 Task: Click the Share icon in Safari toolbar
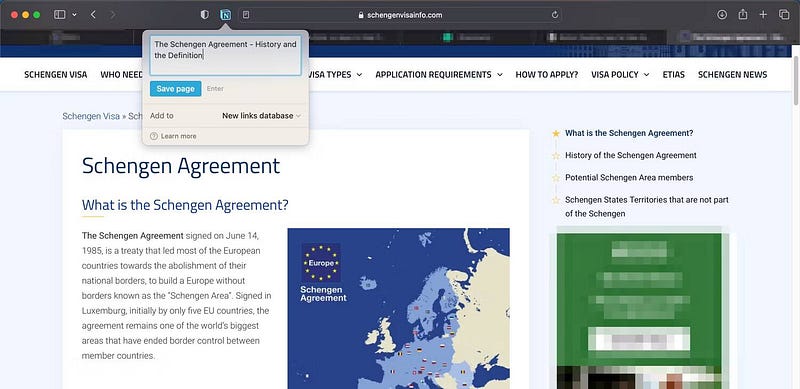(x=743, y=14)
